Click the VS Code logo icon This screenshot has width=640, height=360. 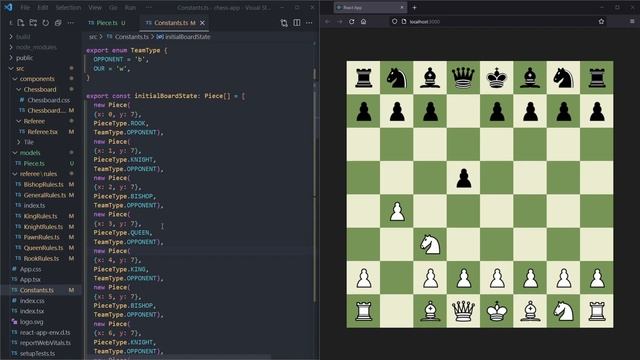tap(8, 7)
